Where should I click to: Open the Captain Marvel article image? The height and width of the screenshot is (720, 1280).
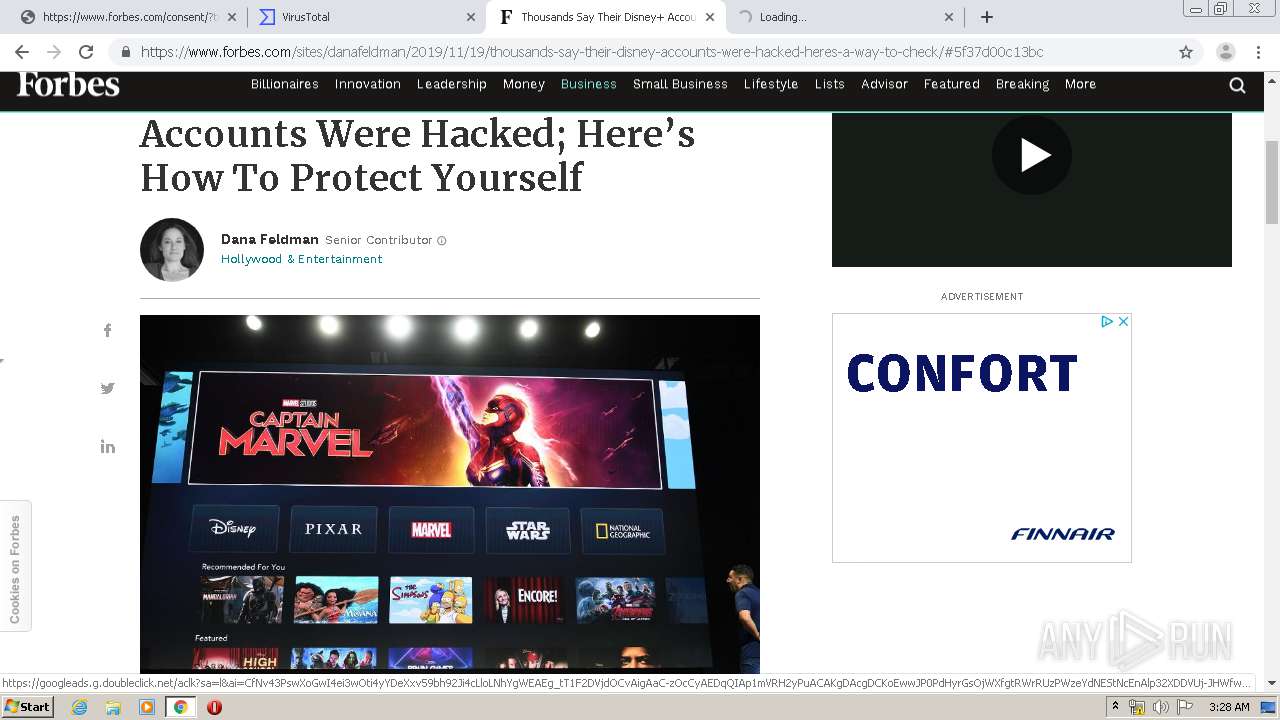point(450,494)
